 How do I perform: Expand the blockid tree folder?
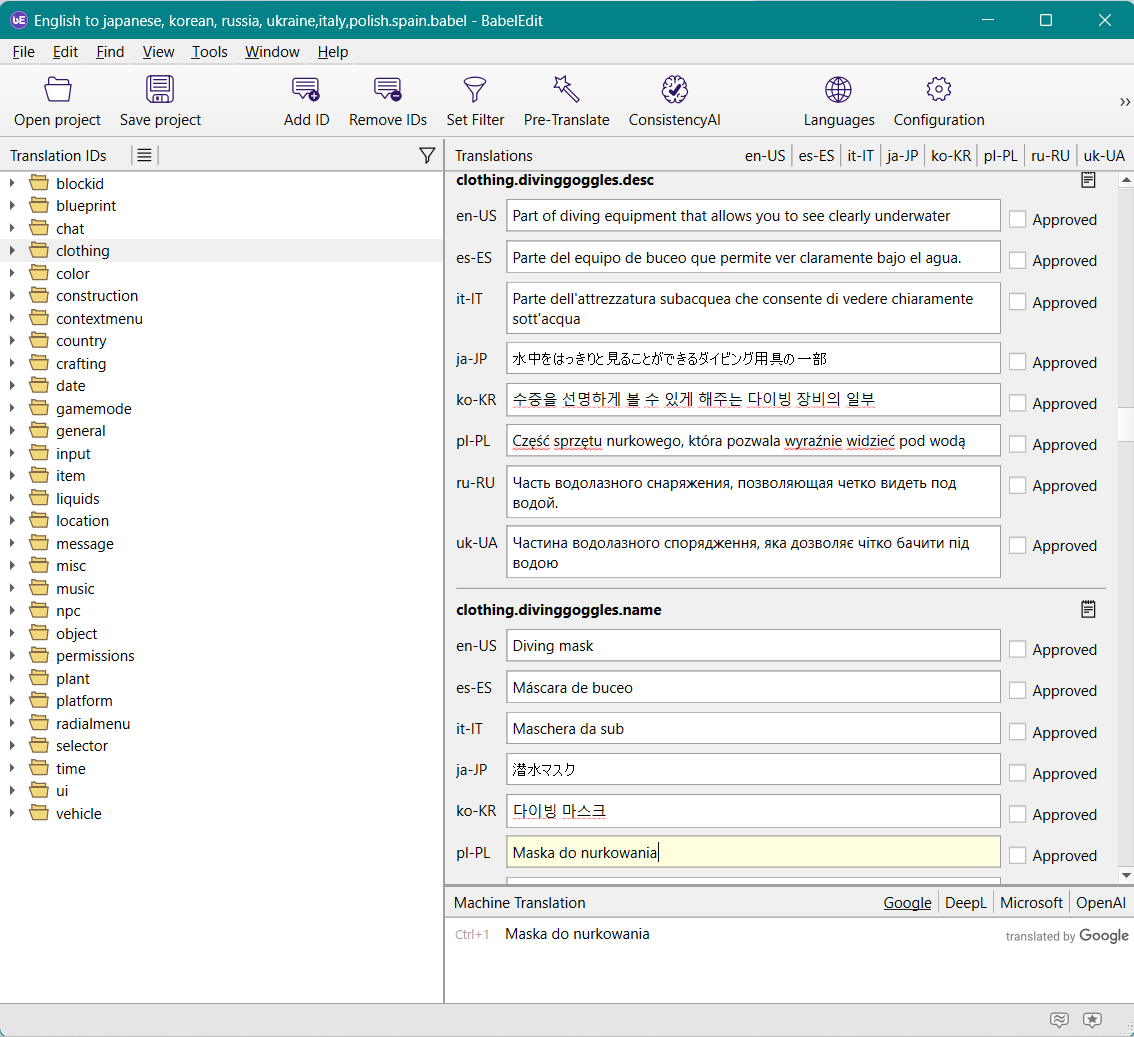pos(12,183)
